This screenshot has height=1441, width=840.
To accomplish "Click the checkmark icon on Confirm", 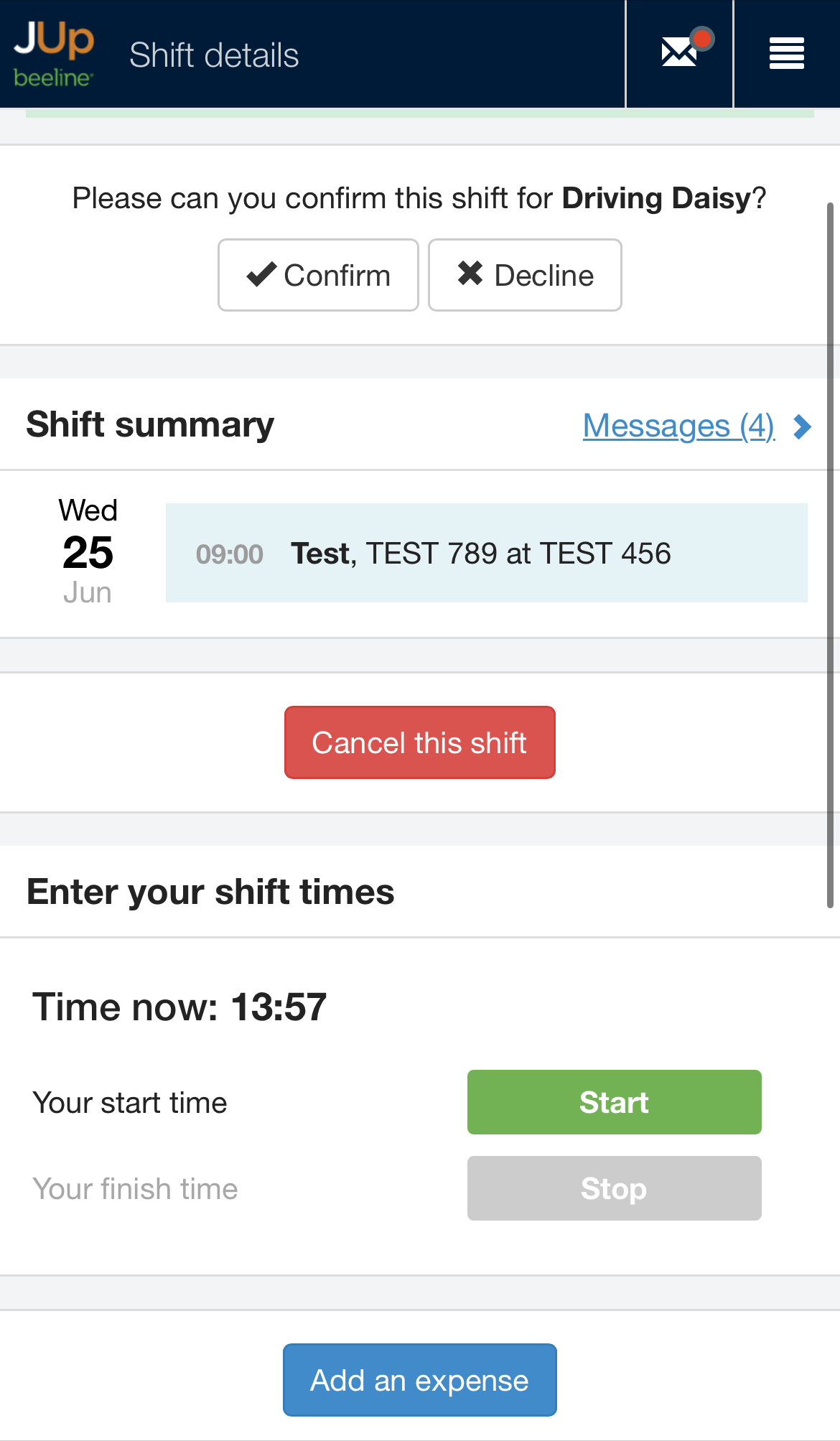I will coord(261,275).
